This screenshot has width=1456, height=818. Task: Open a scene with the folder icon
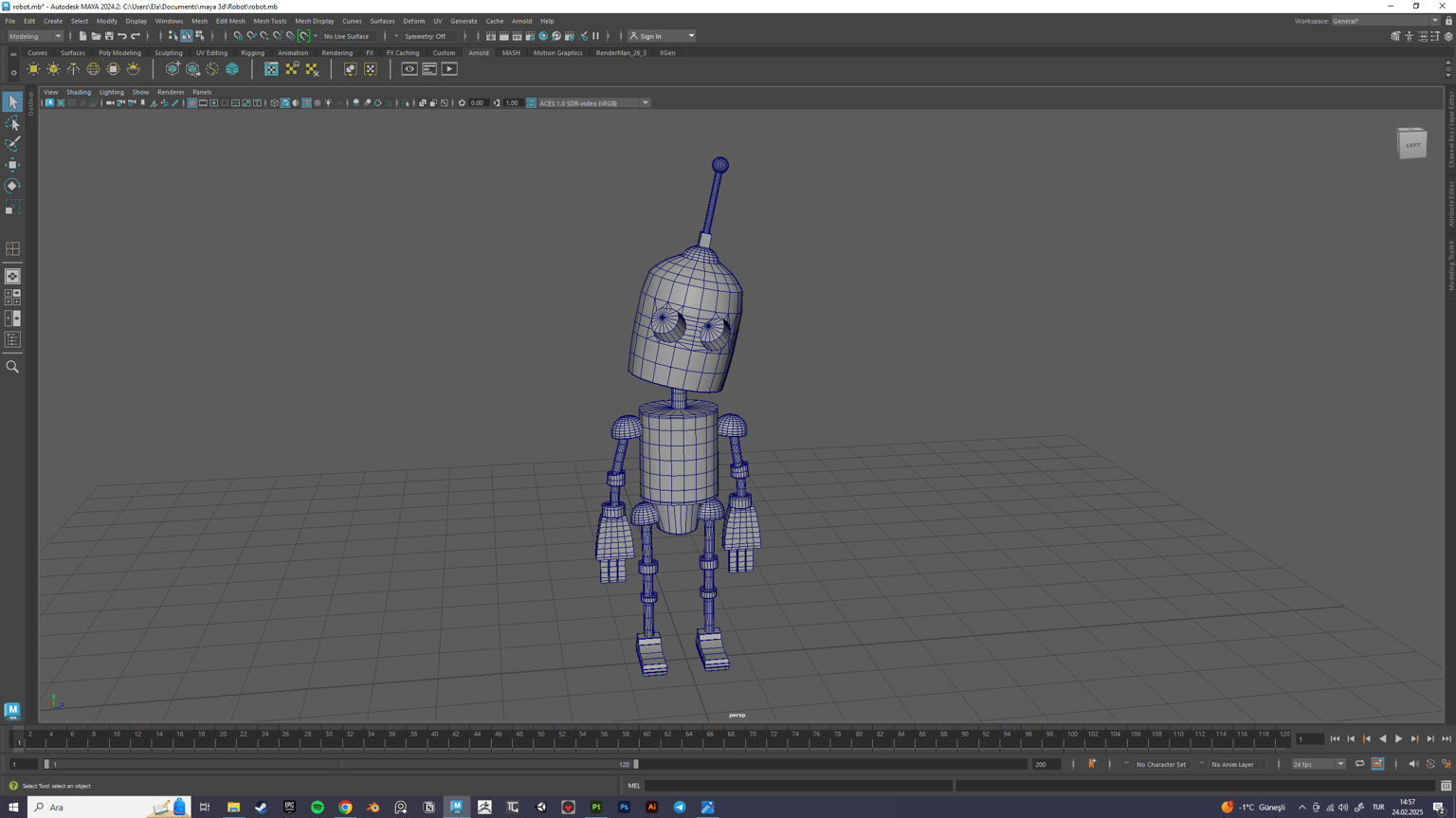(x=96, y=36)
